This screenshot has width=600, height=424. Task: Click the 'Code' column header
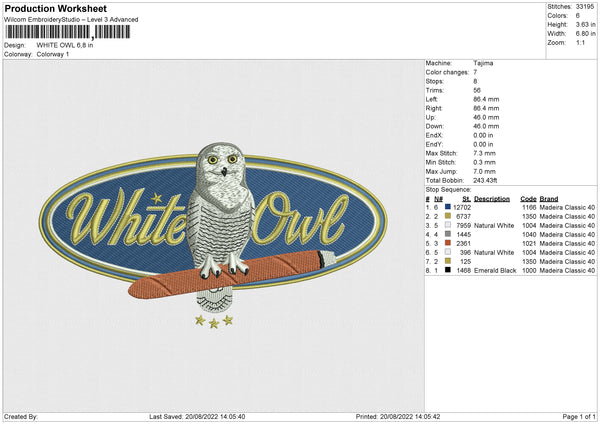528,199
